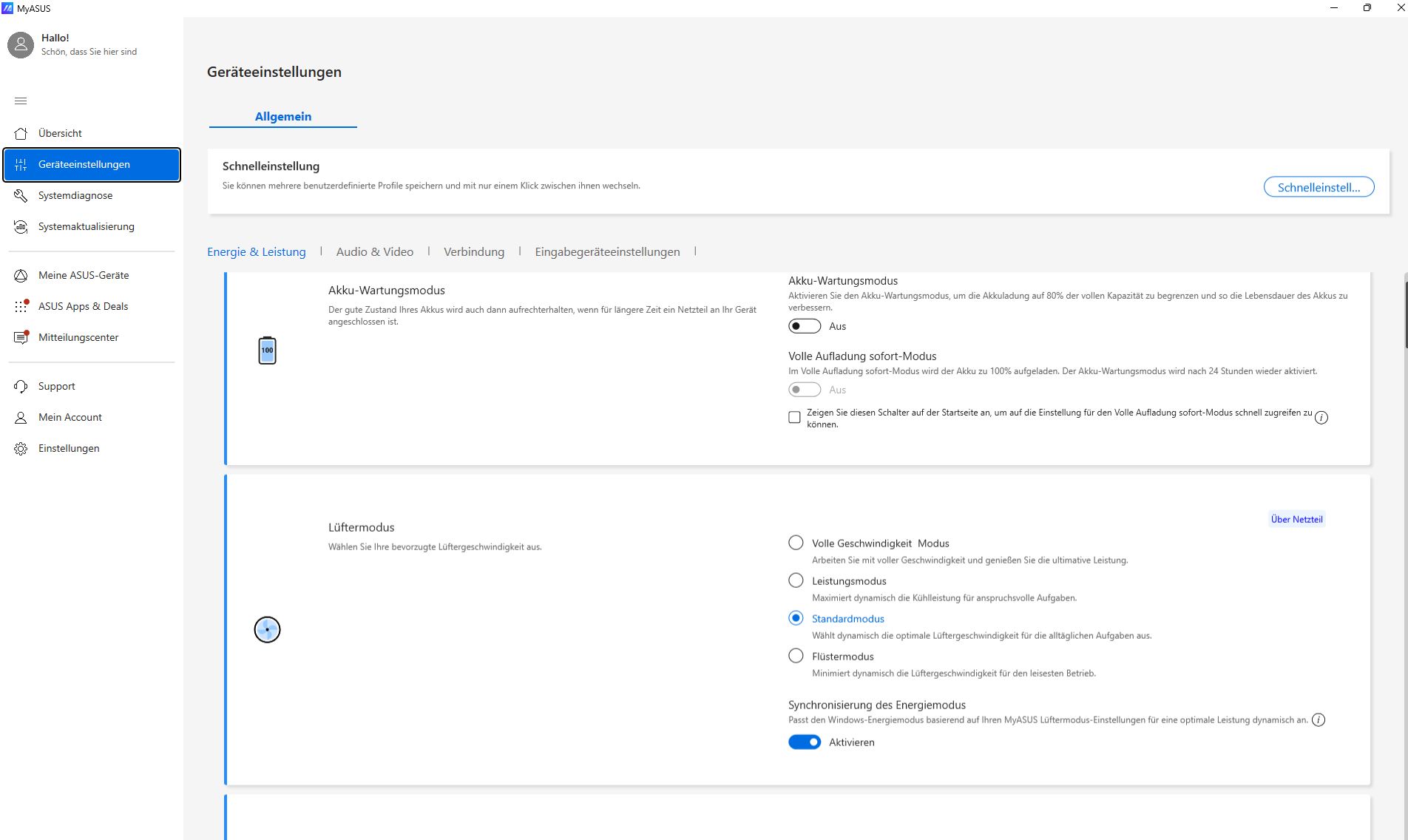1408x840 pixels.
Task: Open Mein Account page
Action: [x=70, y=417]
